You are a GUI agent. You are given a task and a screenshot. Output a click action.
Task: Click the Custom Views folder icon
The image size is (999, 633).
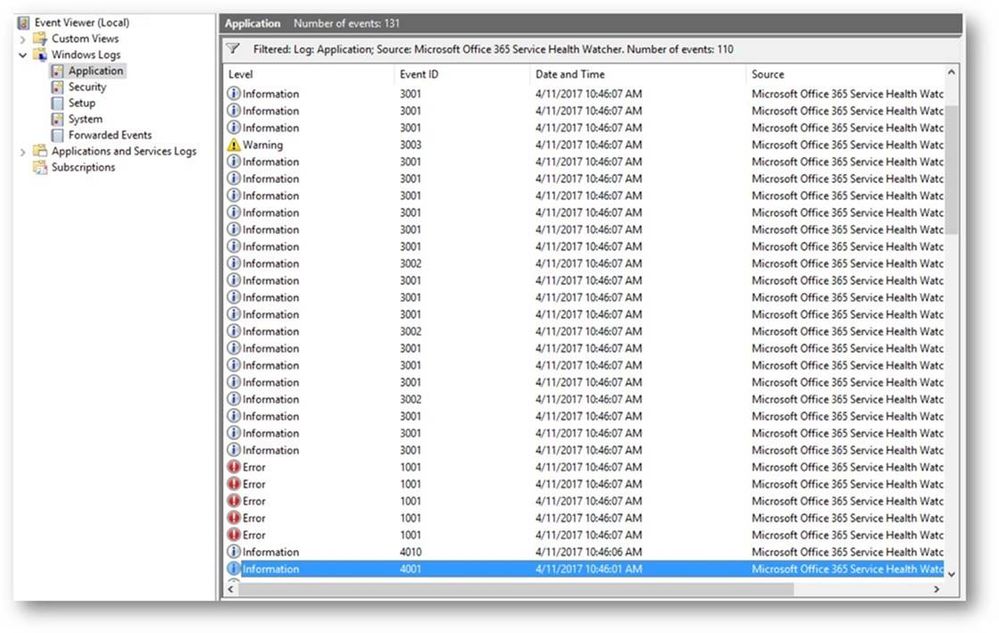click(x=40, y=39)
